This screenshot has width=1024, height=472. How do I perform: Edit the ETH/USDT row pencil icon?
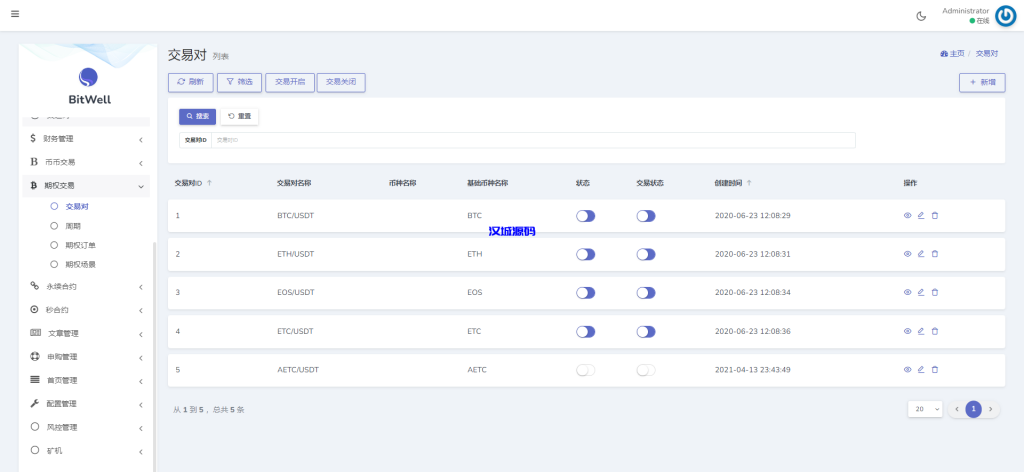[921, 254]
